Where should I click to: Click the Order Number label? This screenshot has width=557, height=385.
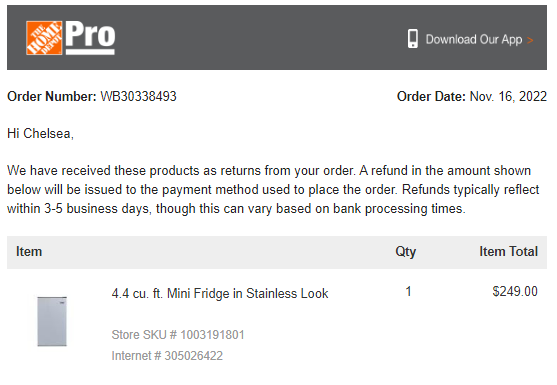pos(52,96)
